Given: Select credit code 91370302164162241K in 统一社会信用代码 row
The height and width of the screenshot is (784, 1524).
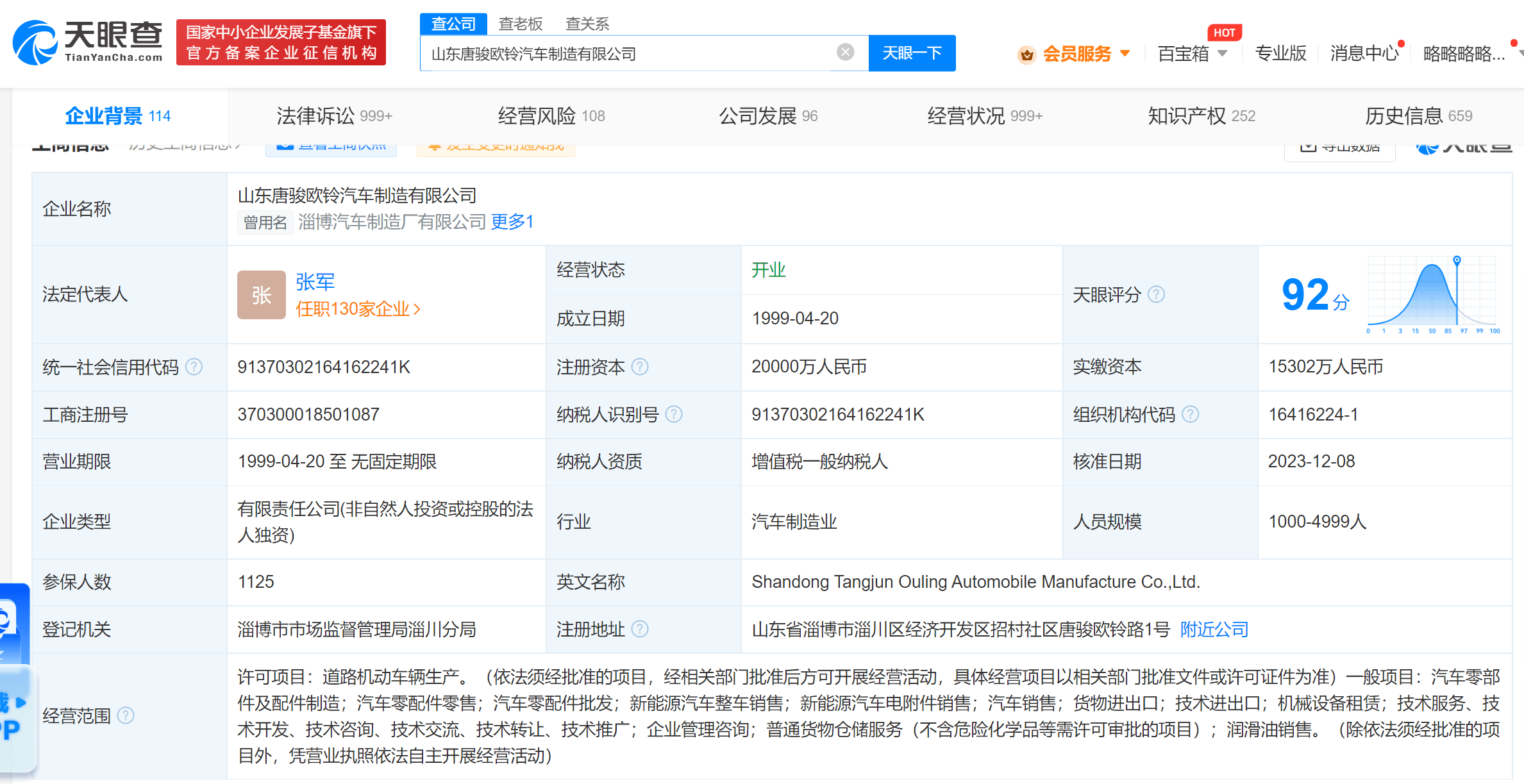Looking at the screenshot, I should click(324, 367).
